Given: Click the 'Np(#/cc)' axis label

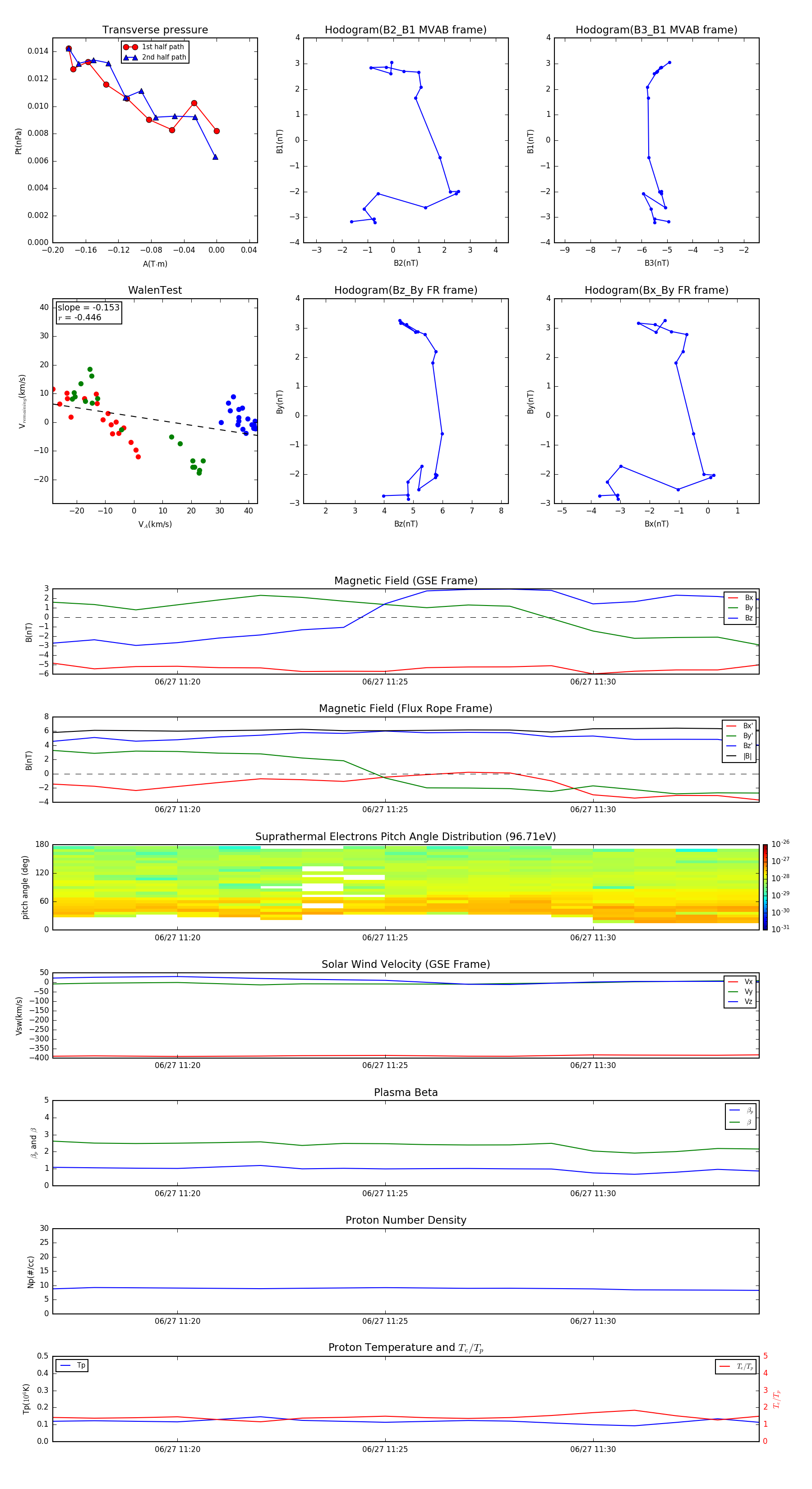Looking at the screenshot, I should coord(31,1272).
